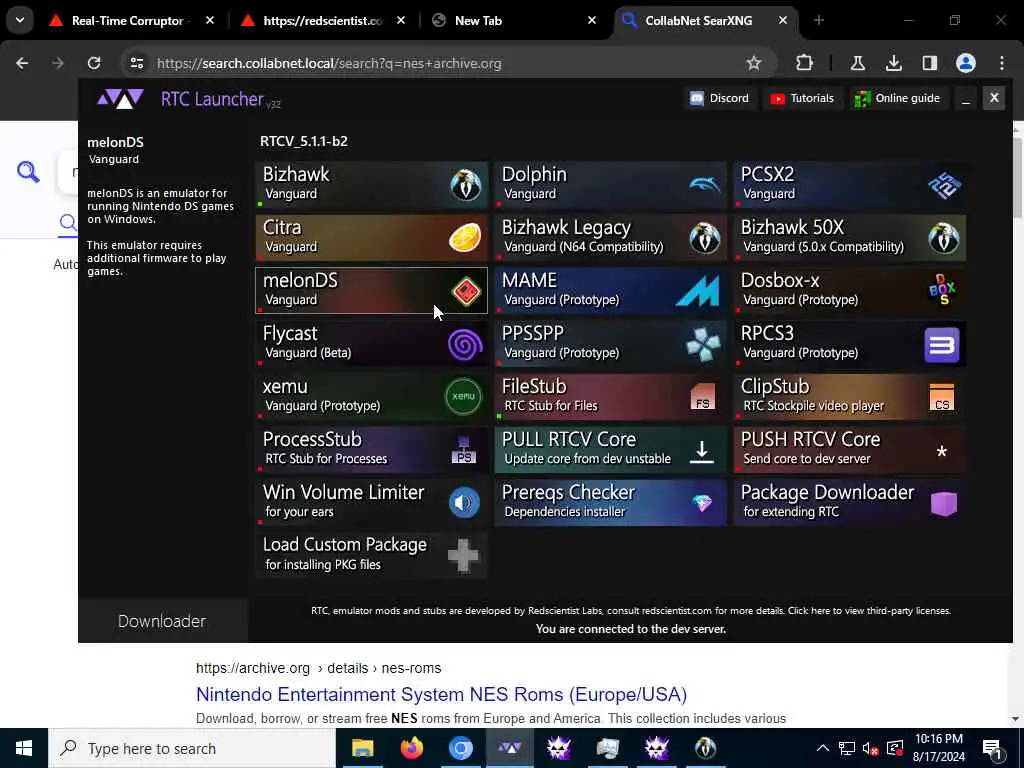Open ClipStub Stockpile video player tile
Viewport: 1024px width, 768px height.
(849, 396)
